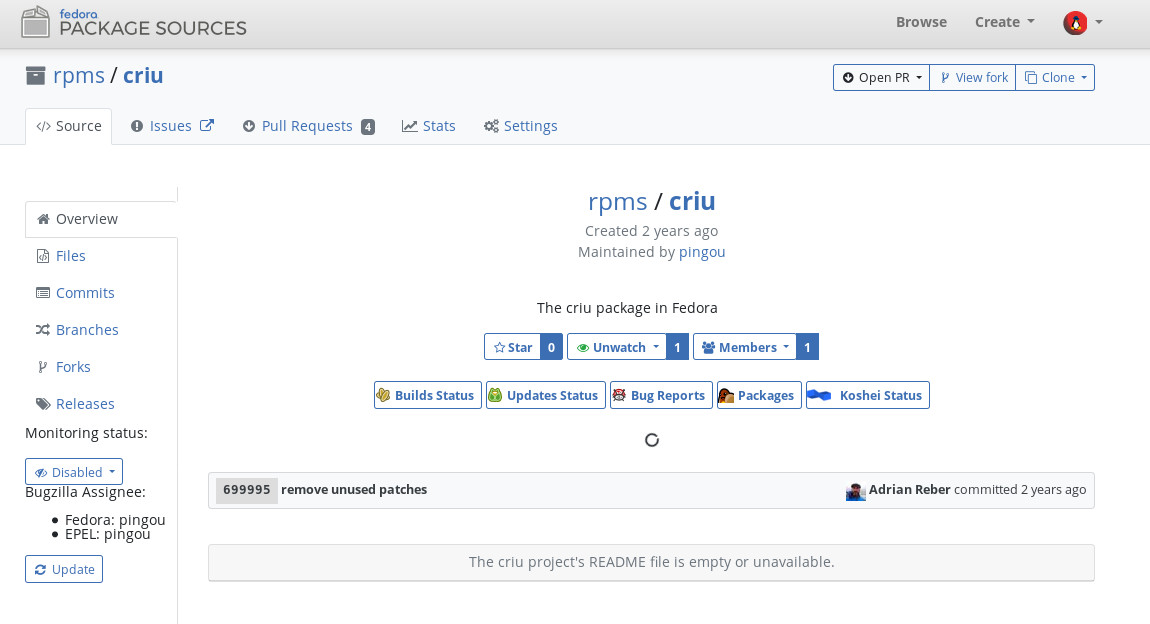Click the Settings gears icon

(491, 126)
